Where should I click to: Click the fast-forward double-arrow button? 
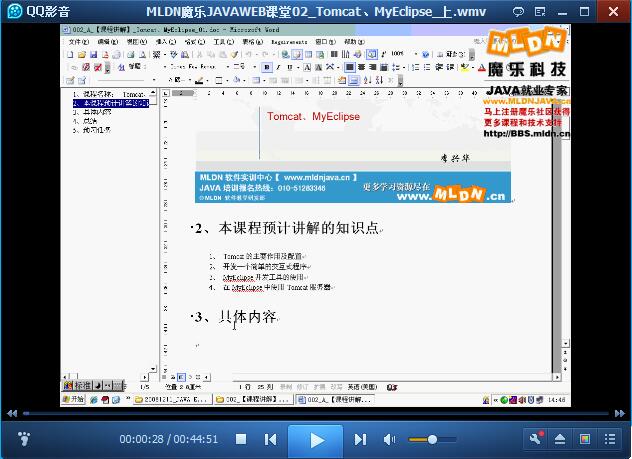(620, 413)
